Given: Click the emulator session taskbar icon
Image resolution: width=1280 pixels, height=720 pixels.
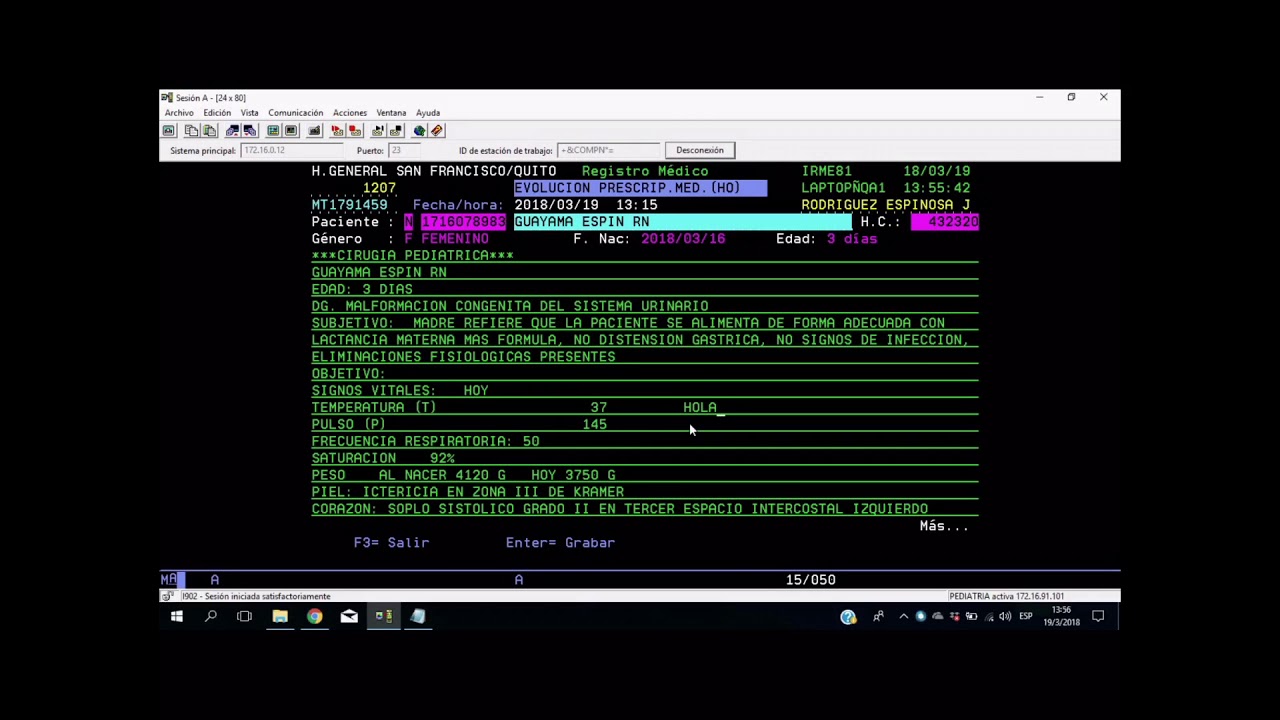Looking at the screenshot, I should [x=383, y=616].
